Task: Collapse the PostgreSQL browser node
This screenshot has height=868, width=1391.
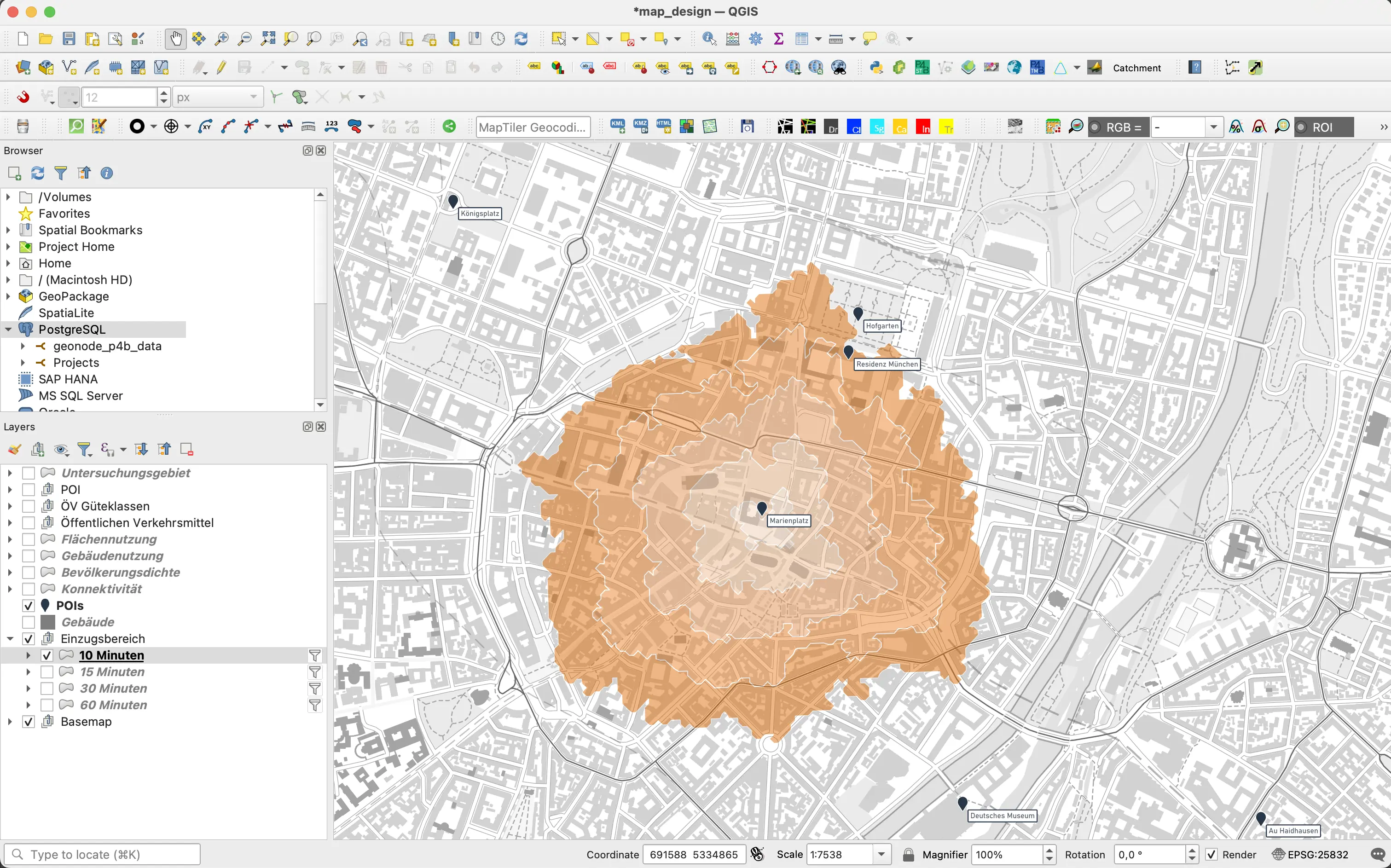Action: click(9, 330)
